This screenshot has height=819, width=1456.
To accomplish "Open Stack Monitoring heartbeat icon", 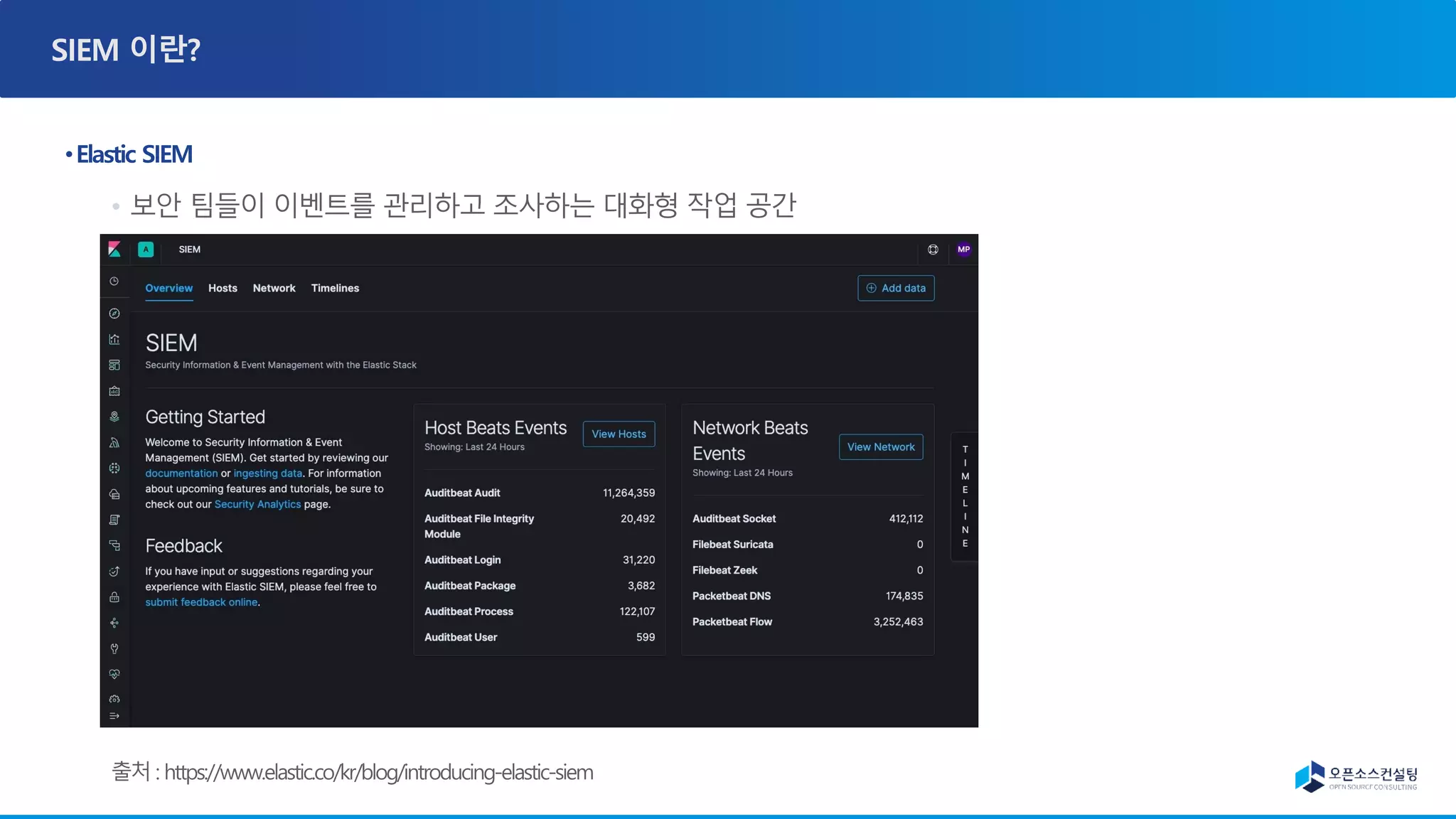I will click(114, 674).
